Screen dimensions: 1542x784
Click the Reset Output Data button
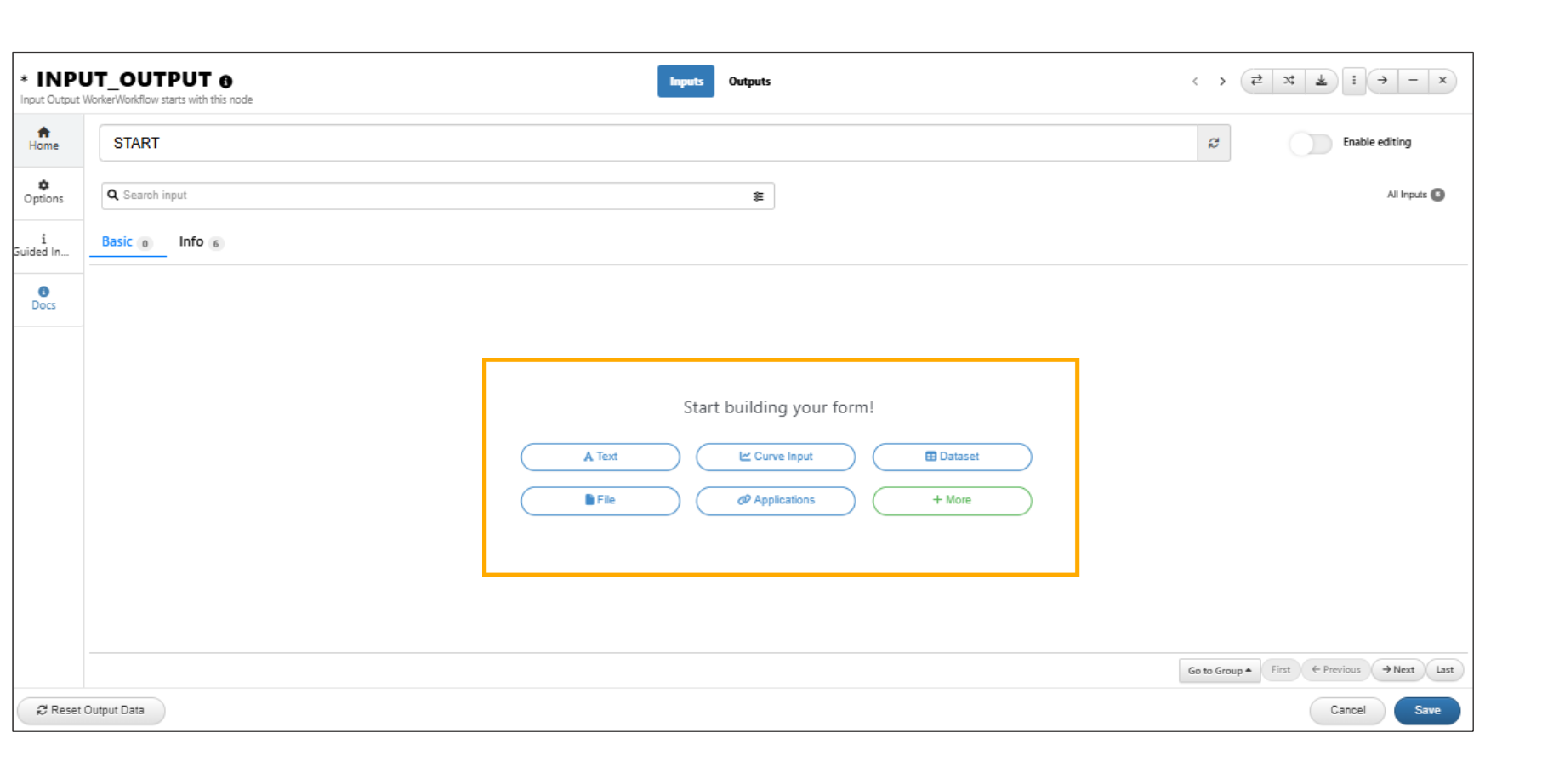91,711
